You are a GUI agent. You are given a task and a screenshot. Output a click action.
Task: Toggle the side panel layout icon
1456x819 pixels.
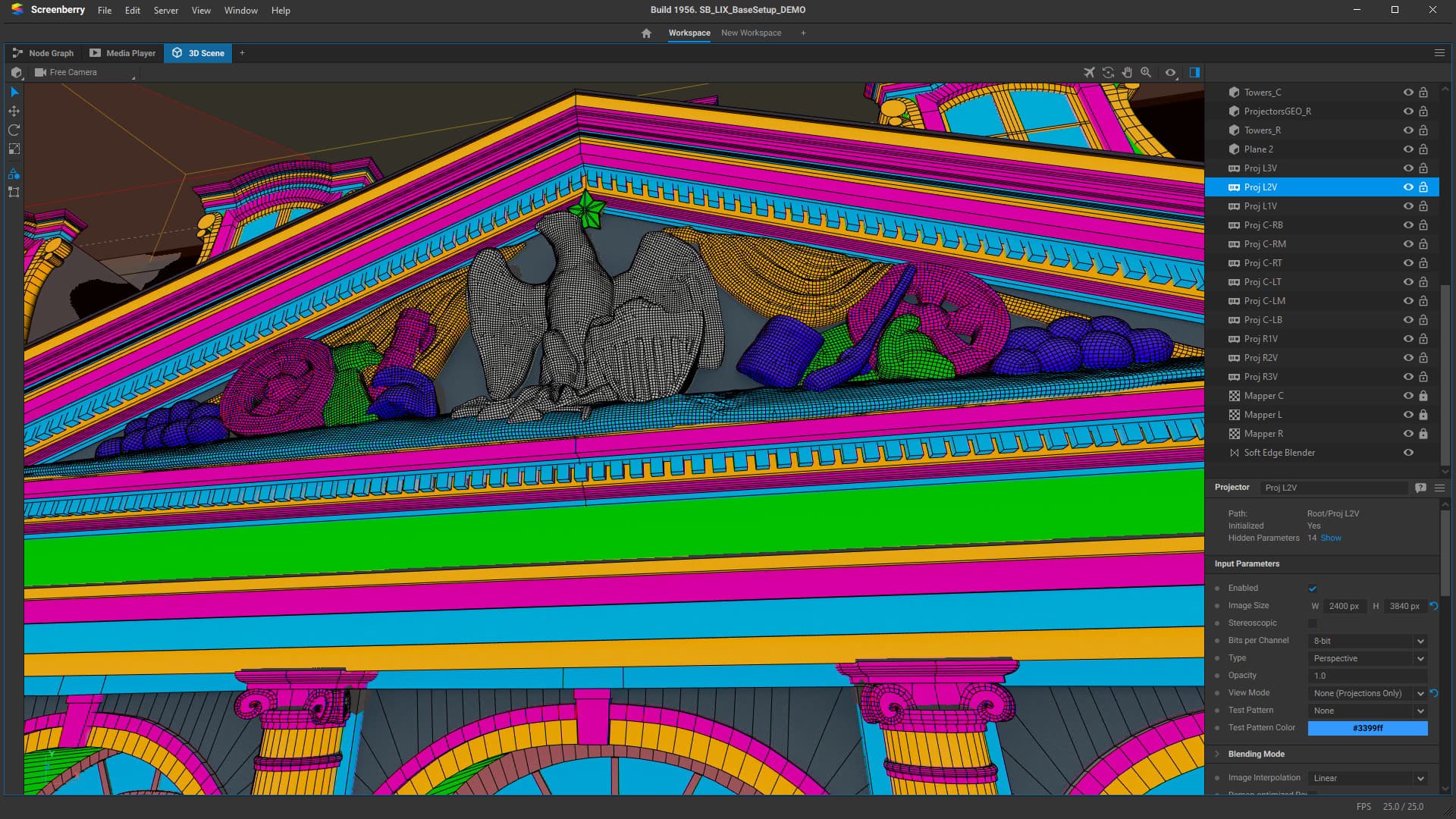1194,73
